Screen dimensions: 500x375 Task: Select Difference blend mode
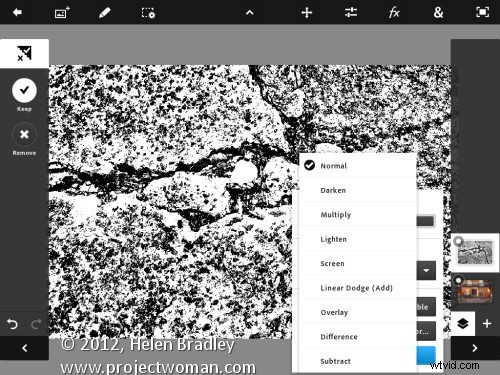(x=358, y=337)
